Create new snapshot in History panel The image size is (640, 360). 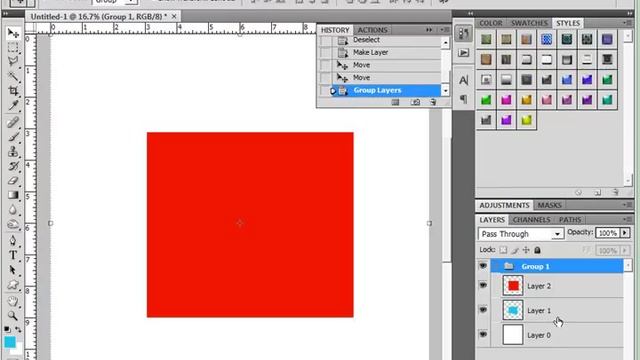coord(415,102)
